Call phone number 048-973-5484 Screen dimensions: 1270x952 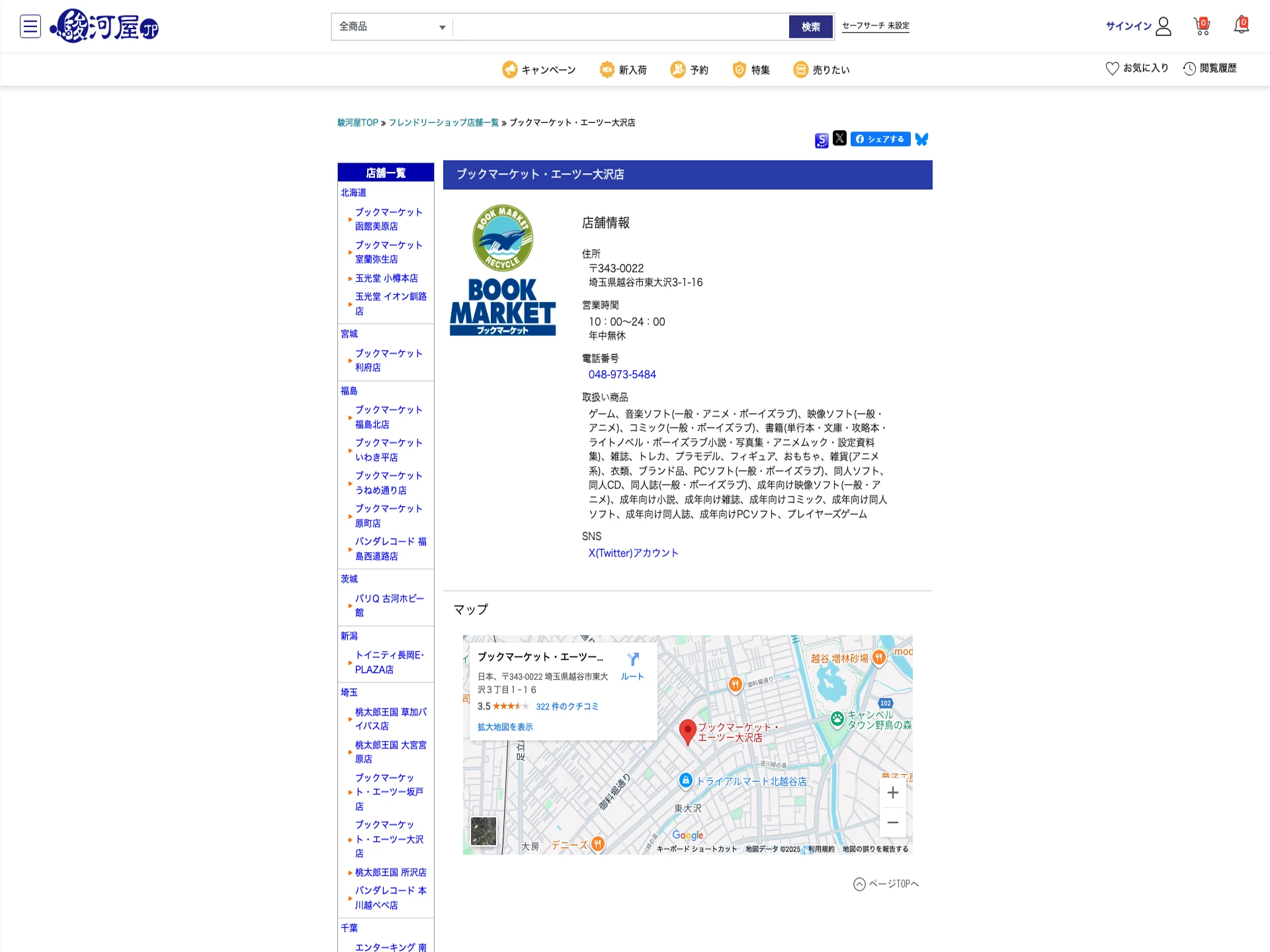622,374
